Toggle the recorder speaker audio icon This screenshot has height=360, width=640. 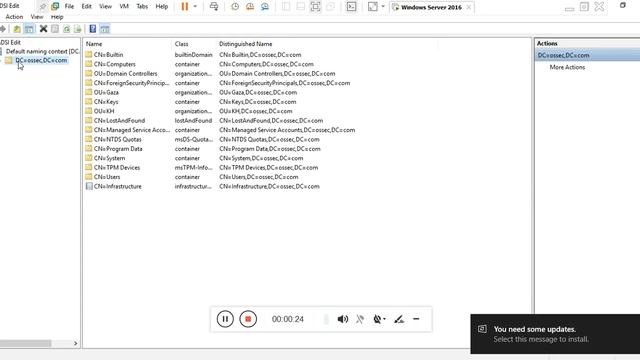[342, 319]
